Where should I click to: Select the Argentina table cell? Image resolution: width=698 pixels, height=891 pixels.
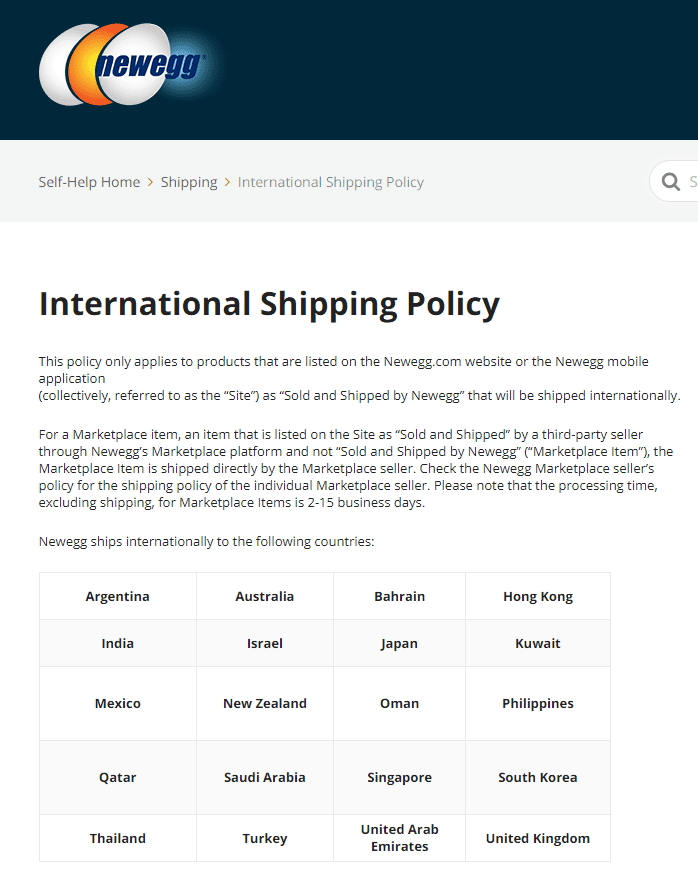pos(118,596)
